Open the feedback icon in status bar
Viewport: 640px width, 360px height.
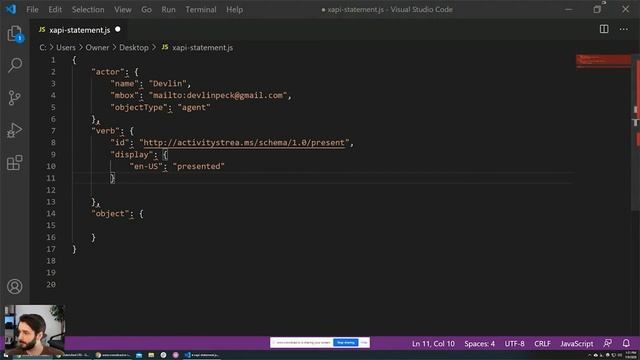point(608,343)
